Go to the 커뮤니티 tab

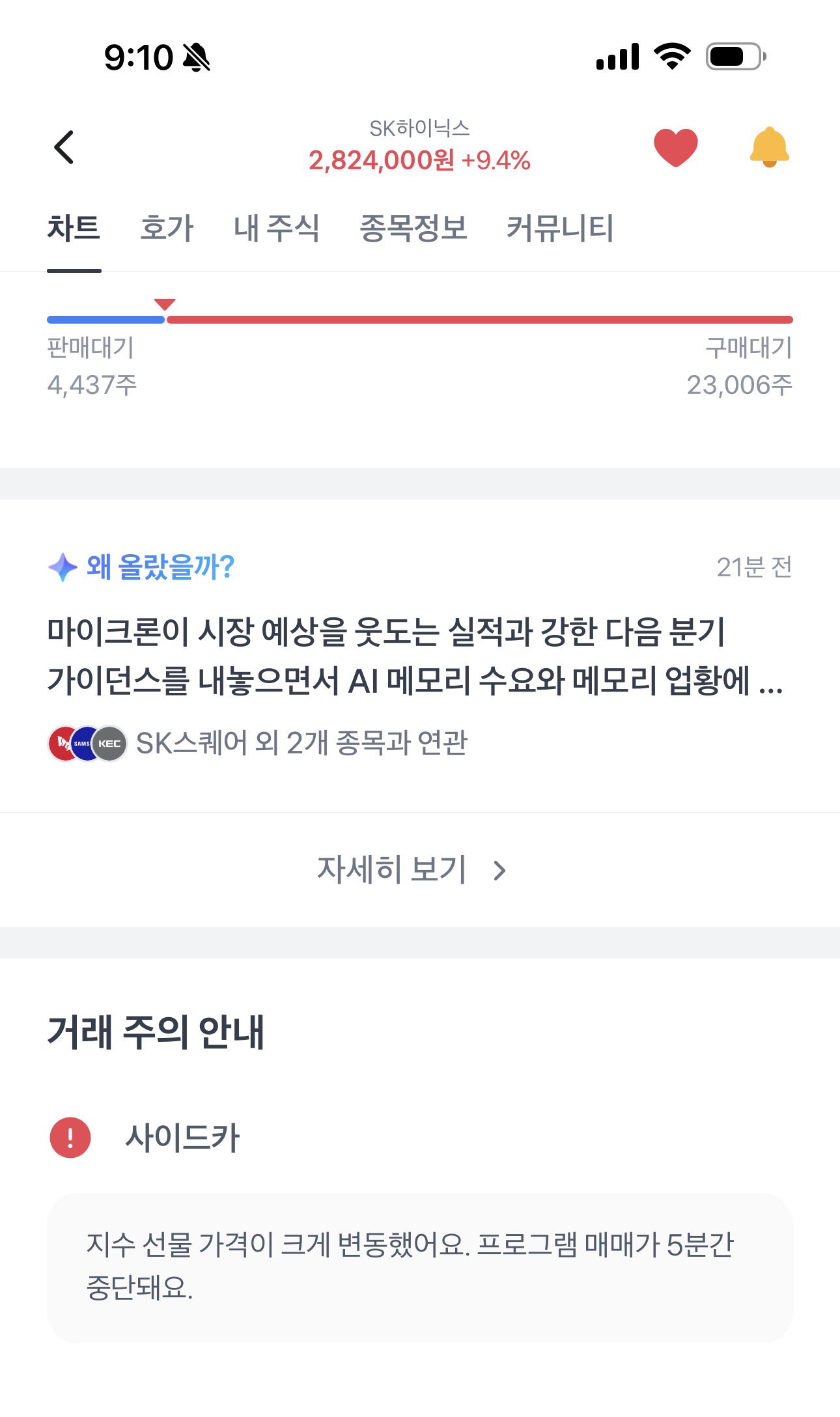point(560,229)
